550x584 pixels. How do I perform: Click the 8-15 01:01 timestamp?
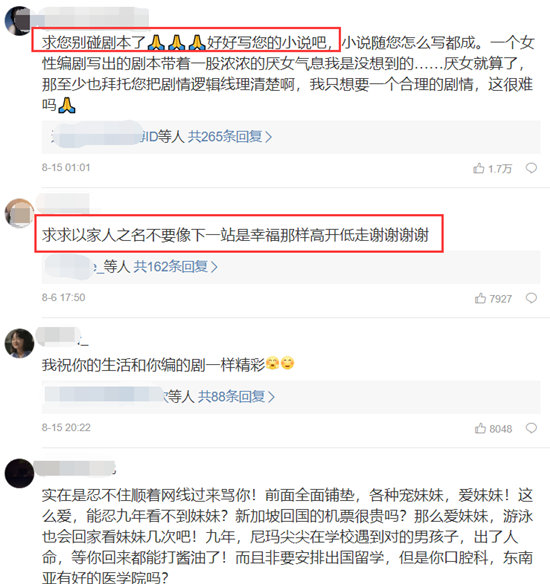(66, 168)
